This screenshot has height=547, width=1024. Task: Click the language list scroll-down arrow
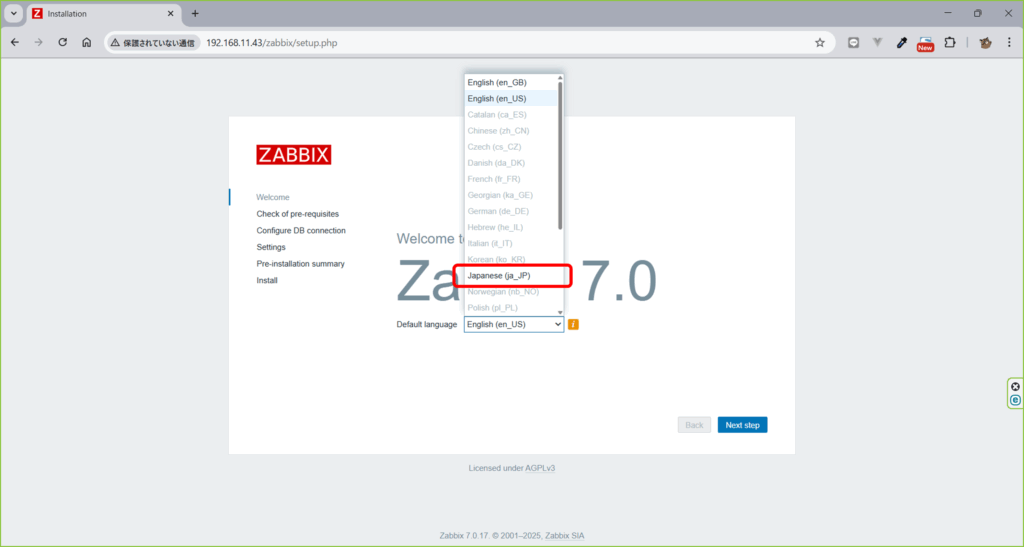click(560, 312)
